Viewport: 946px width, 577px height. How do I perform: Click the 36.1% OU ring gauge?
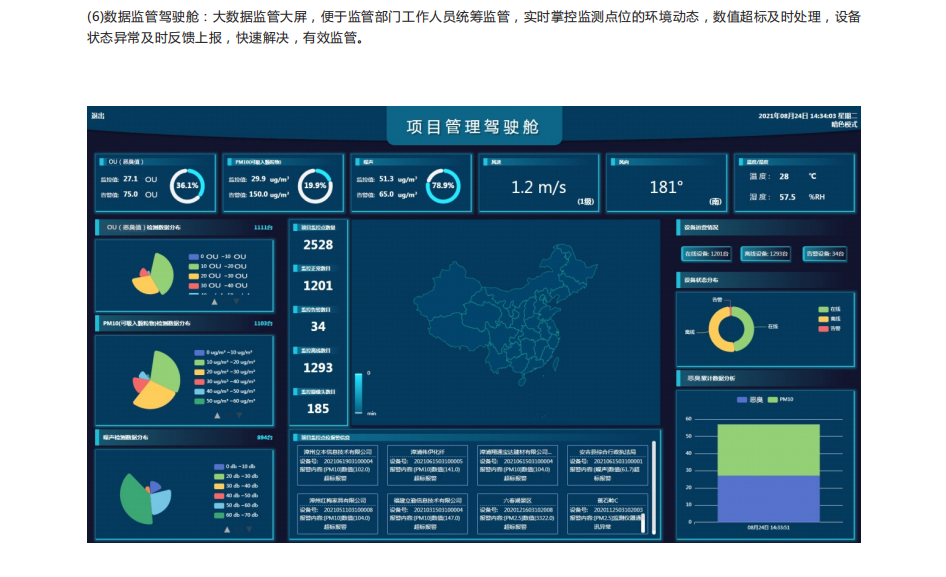[x=187, y=185]
